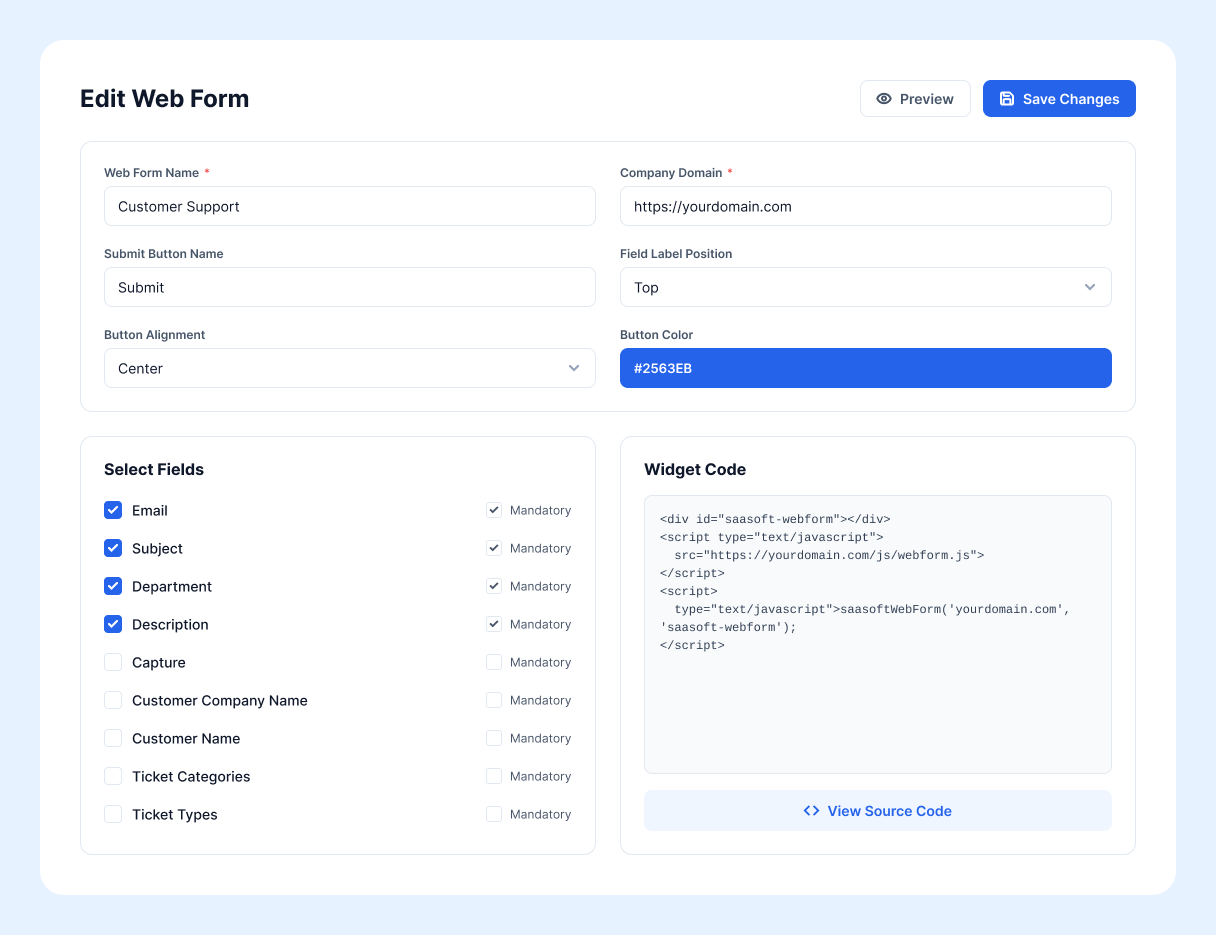Click the Company Domain input field

pos(866,206)
